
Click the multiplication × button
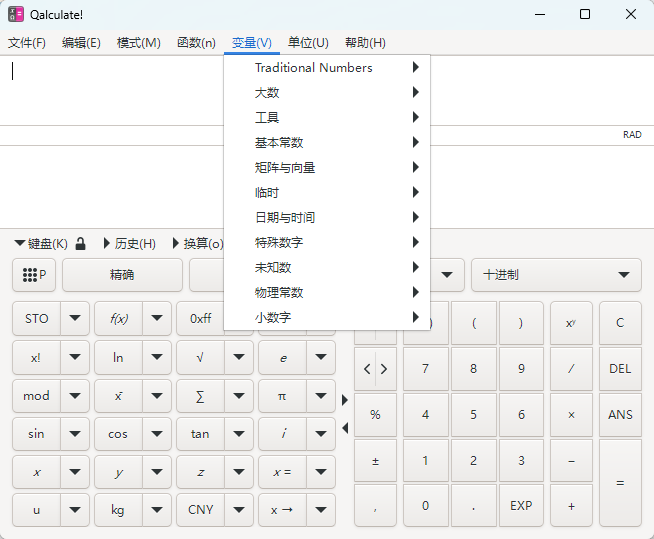tap(571, 415)
